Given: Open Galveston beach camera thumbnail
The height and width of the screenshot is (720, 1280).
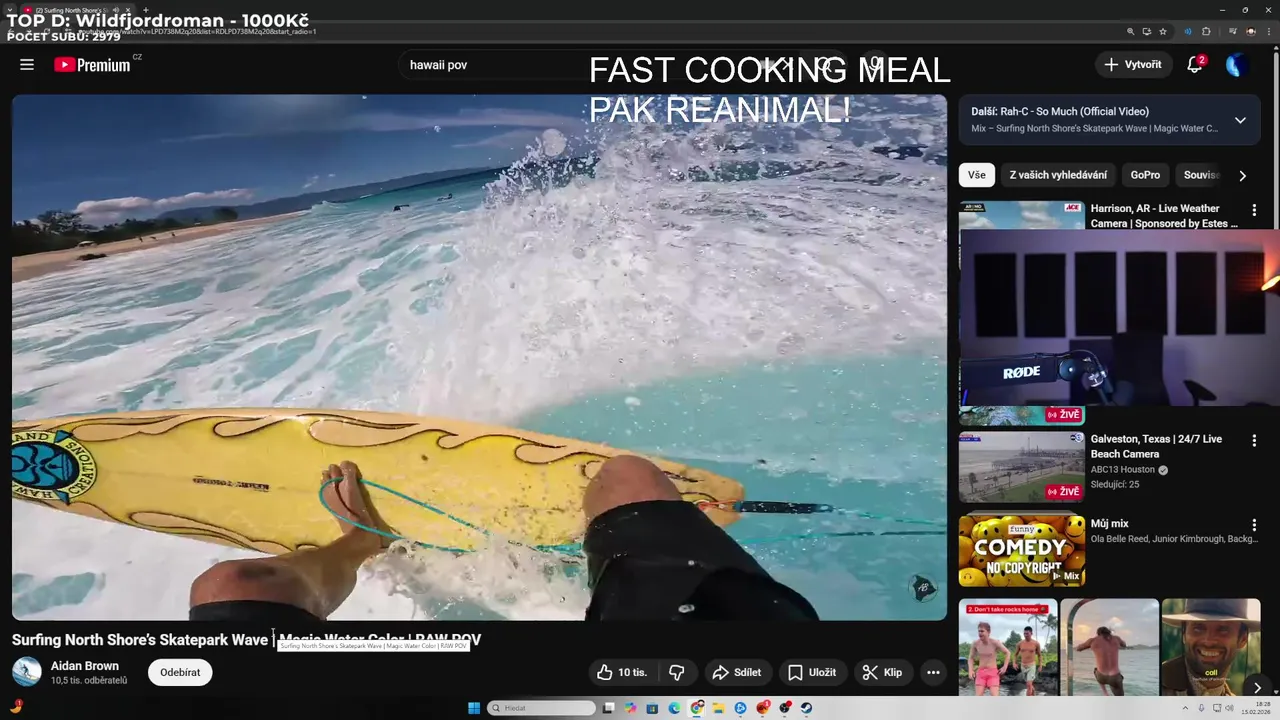Looking at the screenshot, I should point(1022,467).
